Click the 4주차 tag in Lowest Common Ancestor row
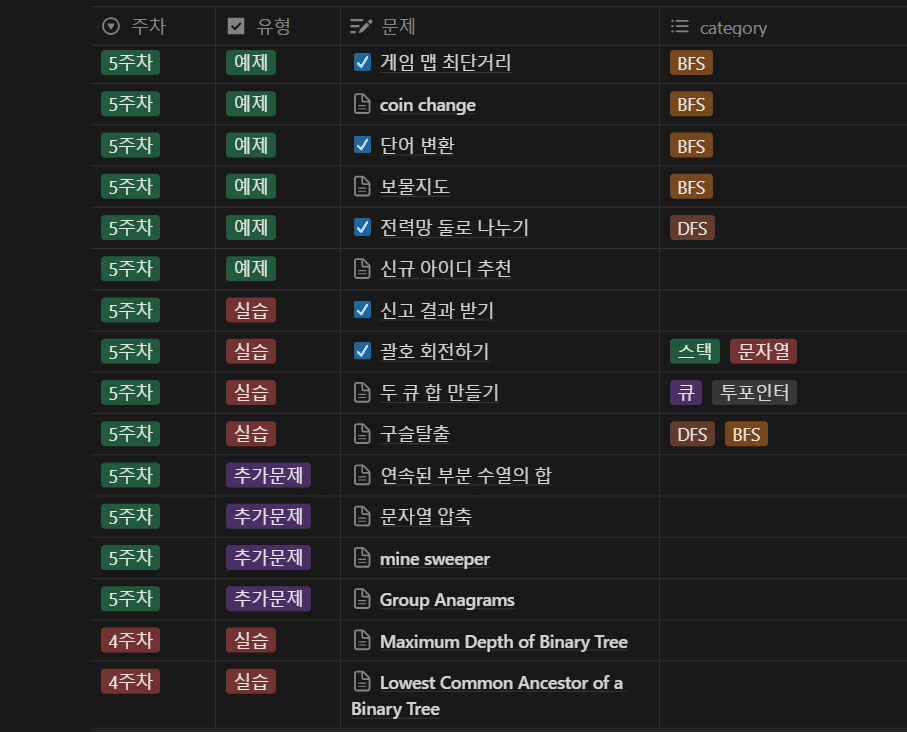The image size is (907, 732). tap(131, 681)
